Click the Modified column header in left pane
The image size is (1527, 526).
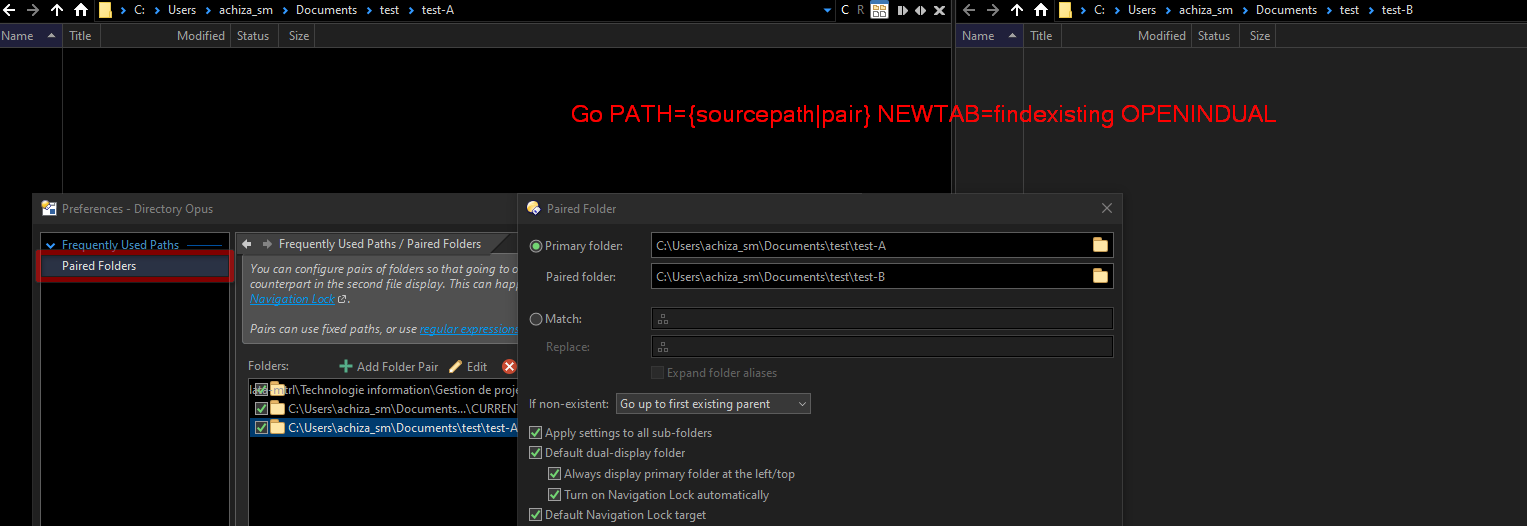200,36
